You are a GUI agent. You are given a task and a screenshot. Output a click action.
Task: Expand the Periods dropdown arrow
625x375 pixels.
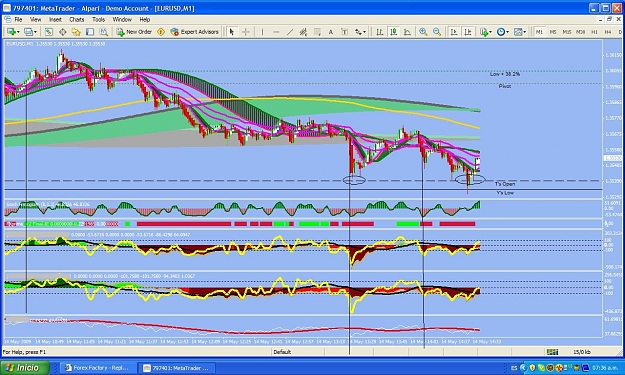(507, 32)
